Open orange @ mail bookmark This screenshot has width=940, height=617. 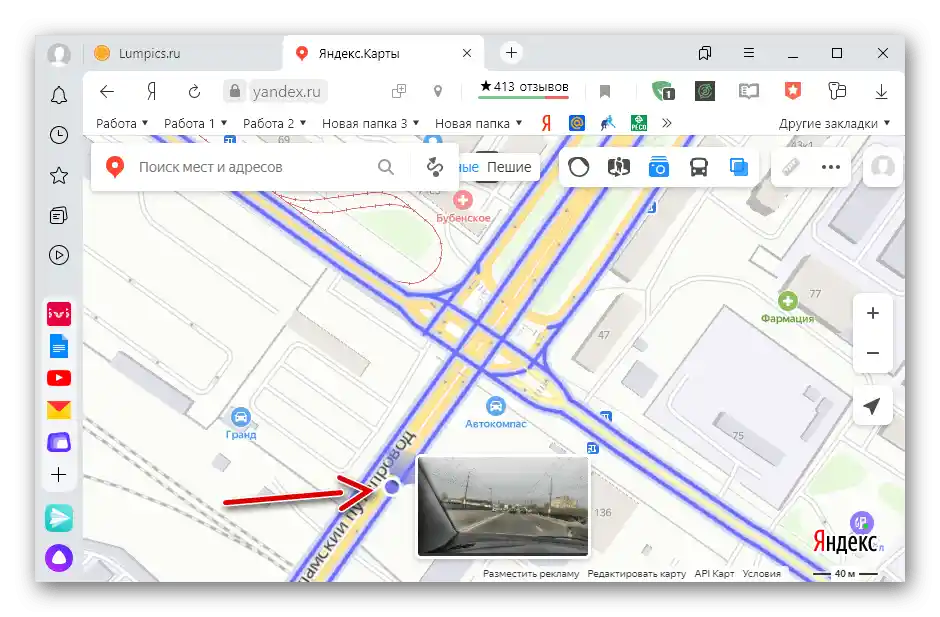(576, 124)
